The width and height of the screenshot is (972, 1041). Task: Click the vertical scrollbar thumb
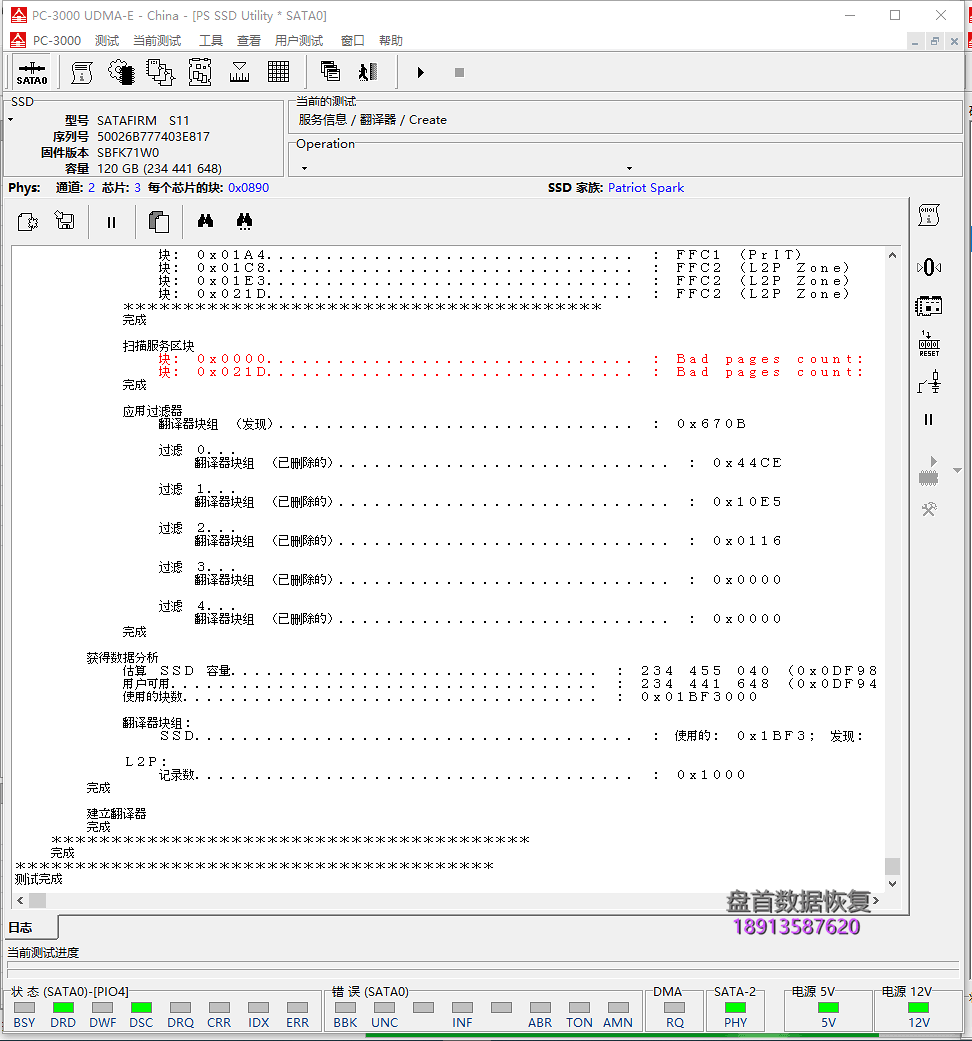click(x=892, y=866)
